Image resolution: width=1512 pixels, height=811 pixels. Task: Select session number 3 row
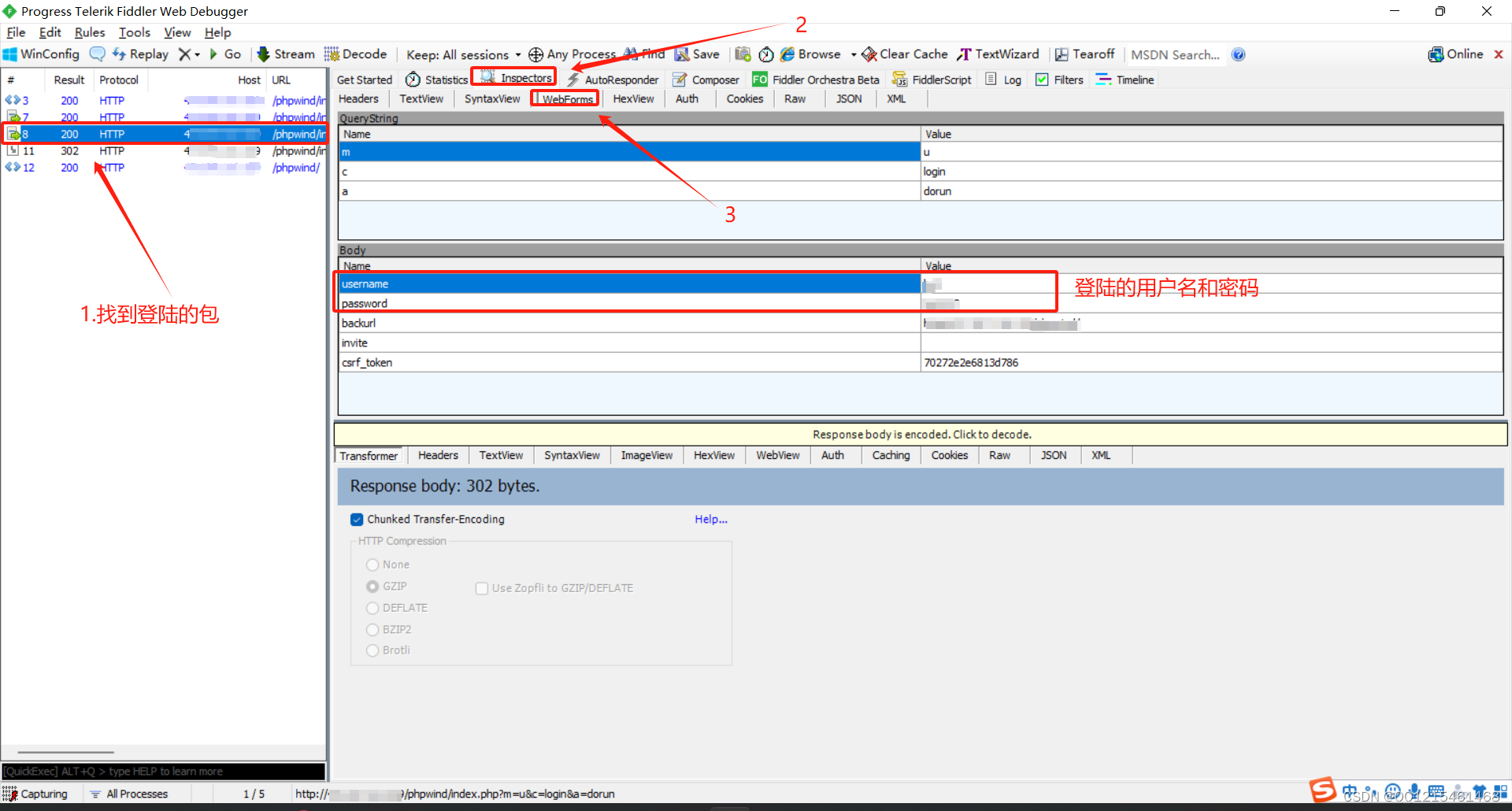coord(164,100)
